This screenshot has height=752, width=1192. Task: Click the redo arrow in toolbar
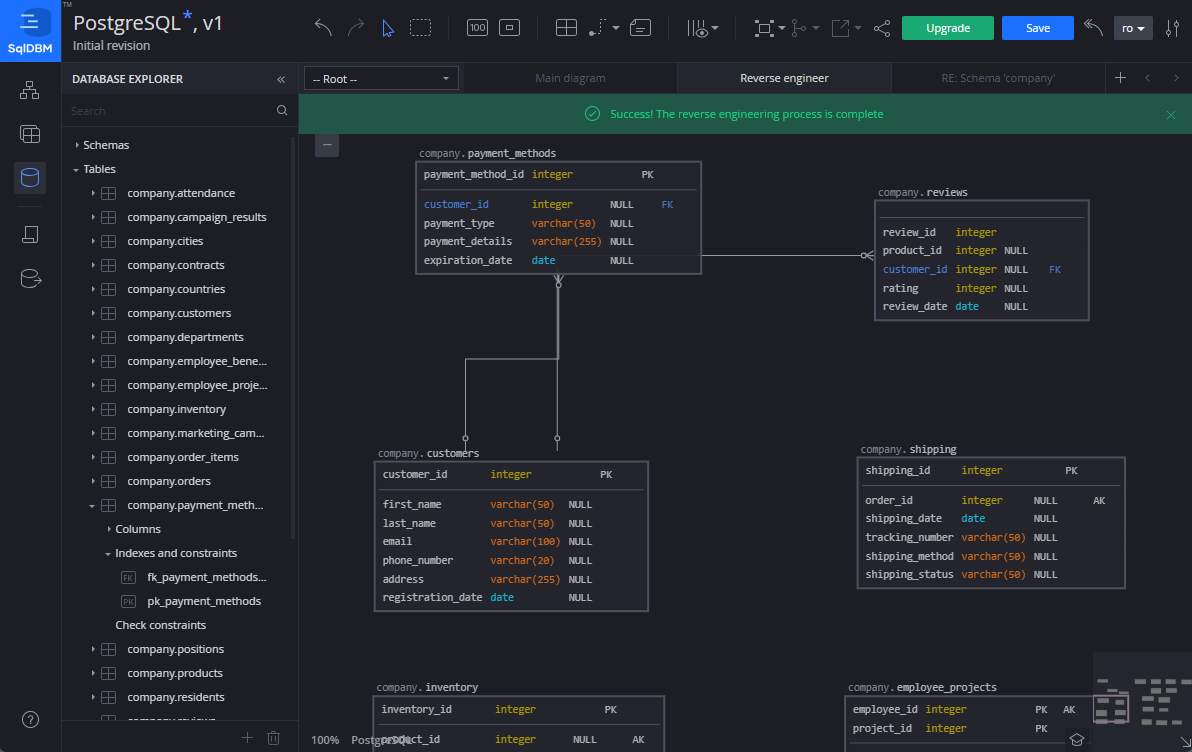pyautogui.click(x=355, y=28)
